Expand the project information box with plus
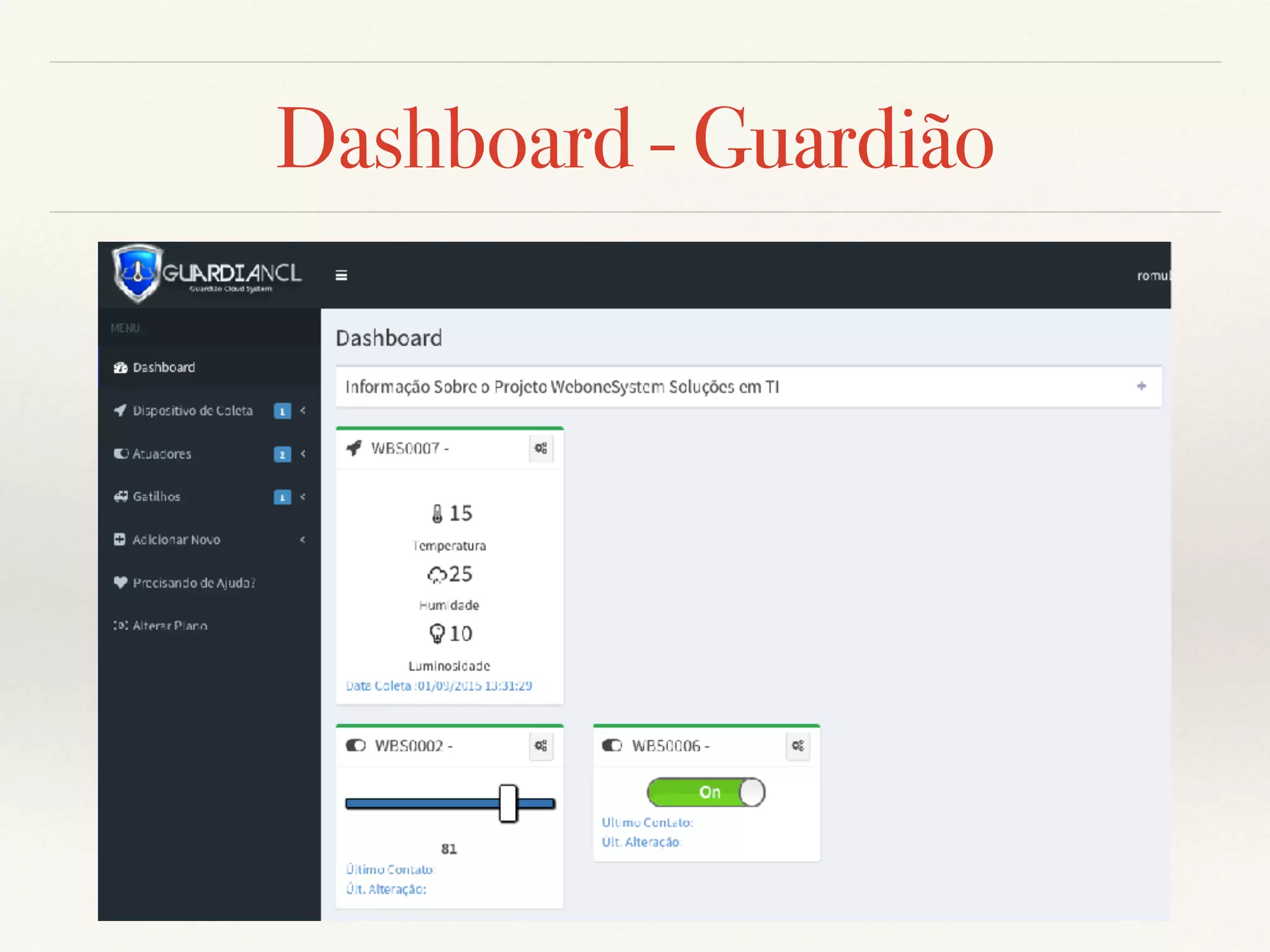This screenshot has height=952, width=1270. [x=1141, y=386]
